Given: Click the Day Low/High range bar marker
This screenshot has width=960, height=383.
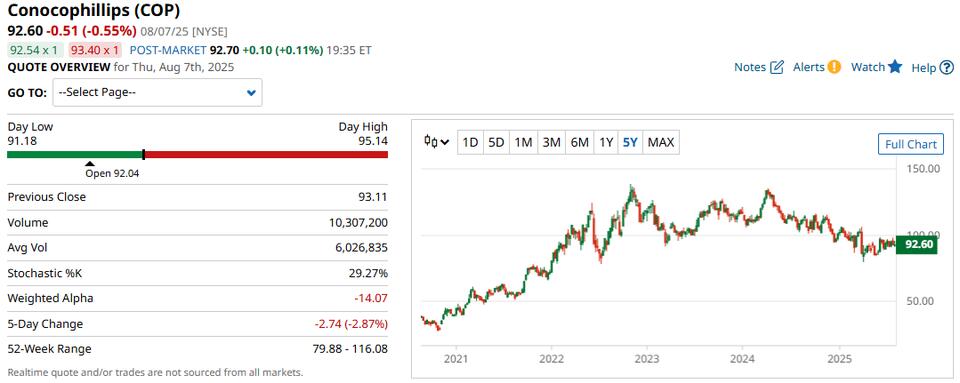Looking at the screenshot, I should 143,154.
